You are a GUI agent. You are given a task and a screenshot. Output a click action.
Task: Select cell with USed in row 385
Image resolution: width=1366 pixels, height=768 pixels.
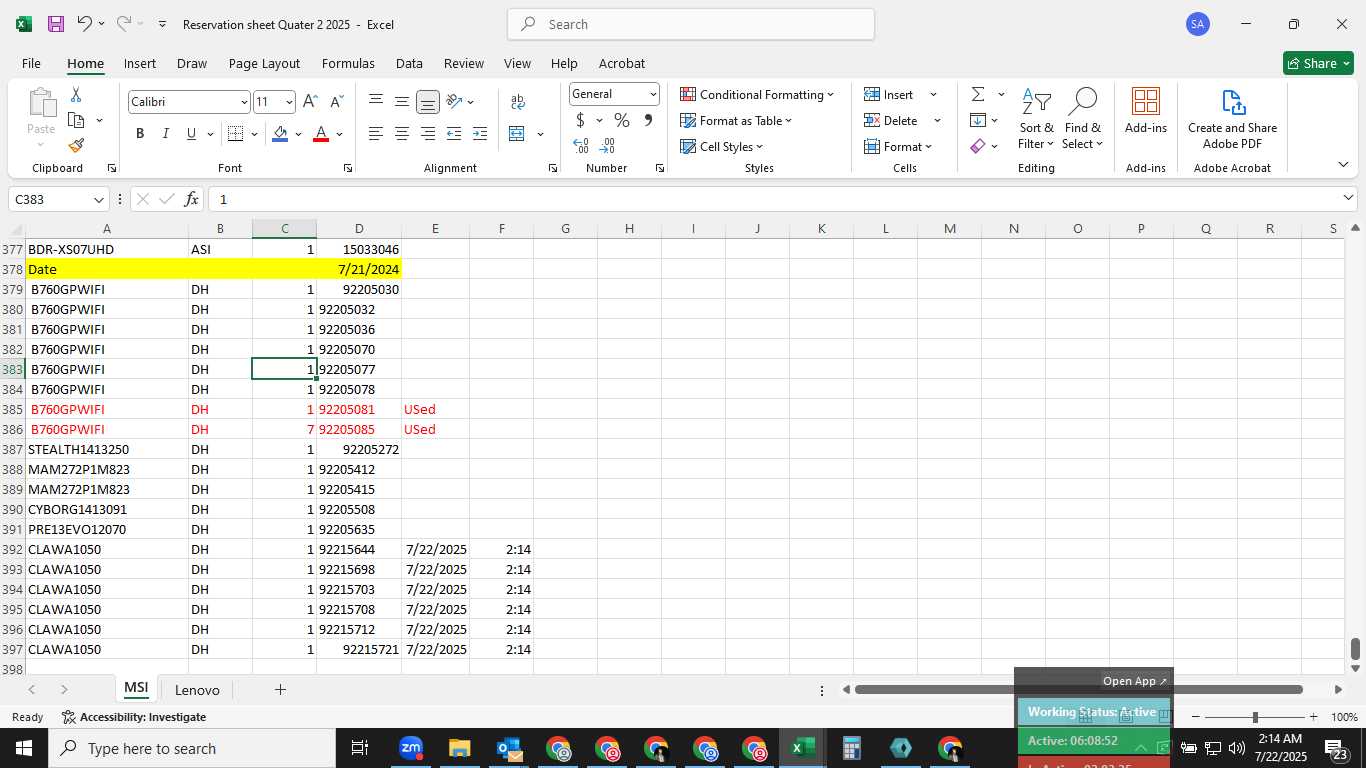click(x=435, y=409)
